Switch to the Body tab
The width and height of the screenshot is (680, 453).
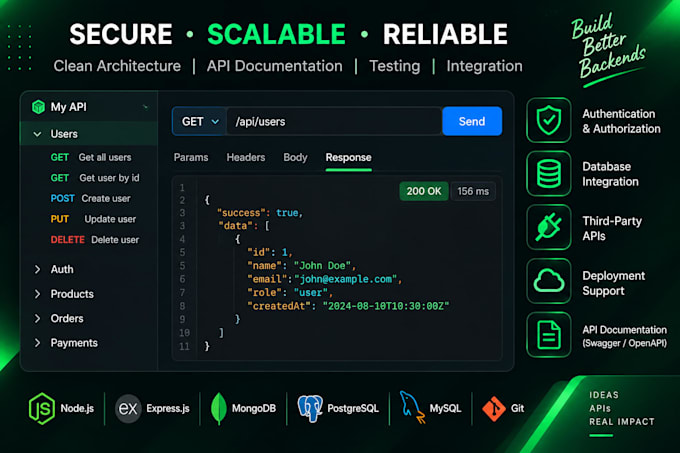[295, 157]
